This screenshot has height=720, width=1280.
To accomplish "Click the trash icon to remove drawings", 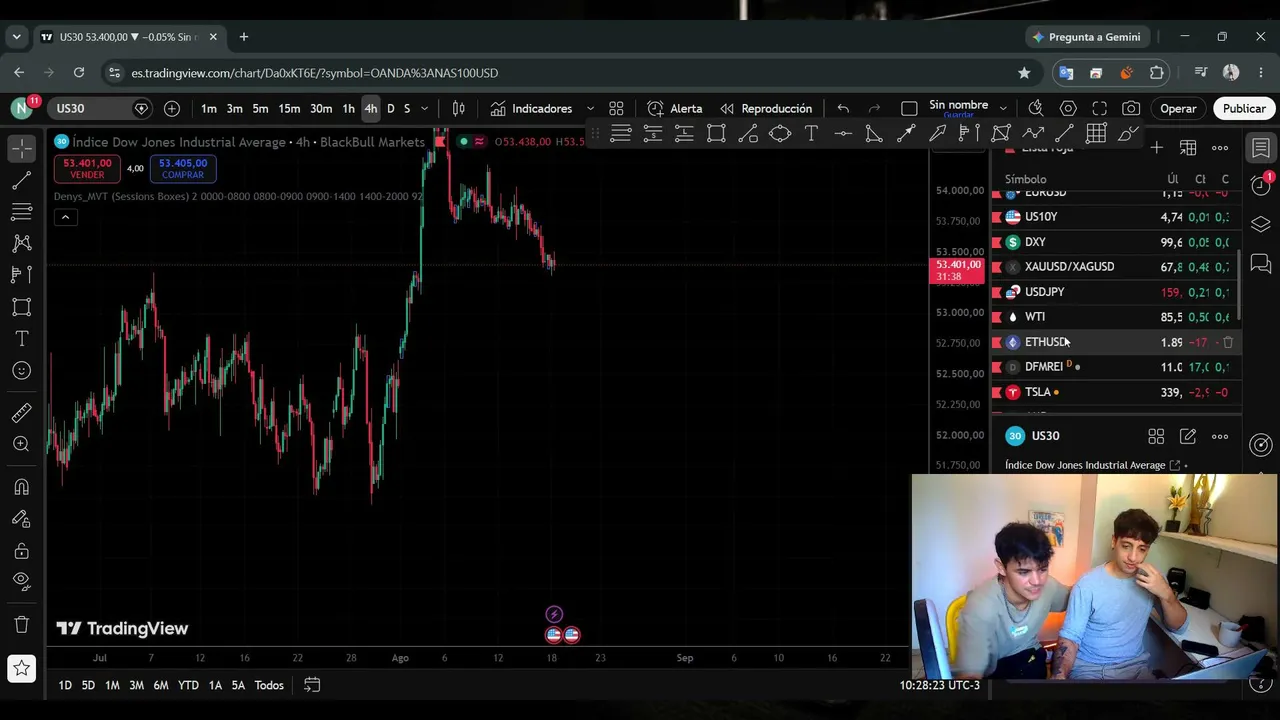I will [21, 625].
